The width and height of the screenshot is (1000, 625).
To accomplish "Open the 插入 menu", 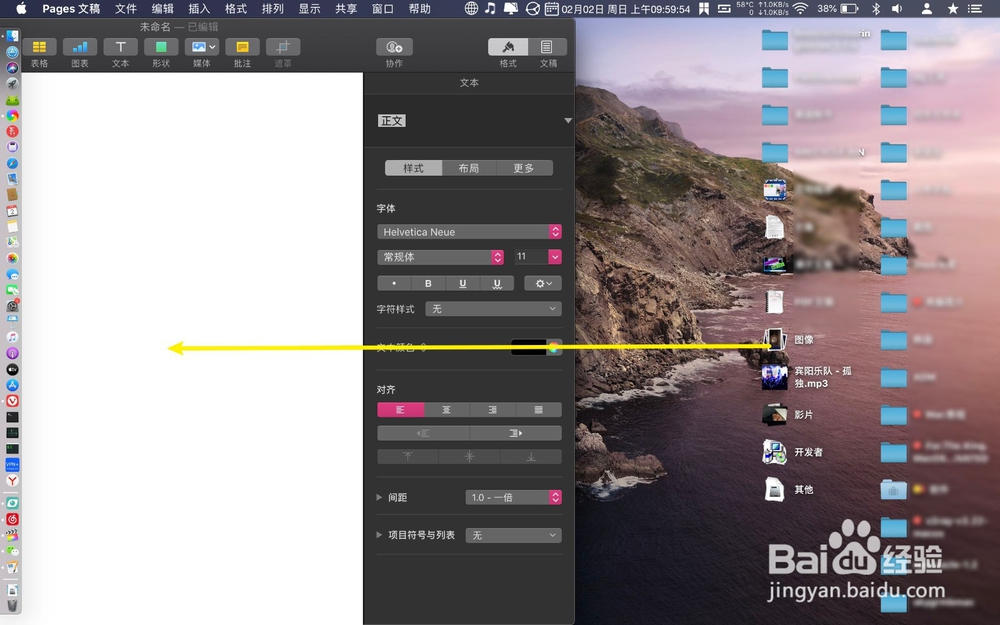I will [x=199, y=9].
